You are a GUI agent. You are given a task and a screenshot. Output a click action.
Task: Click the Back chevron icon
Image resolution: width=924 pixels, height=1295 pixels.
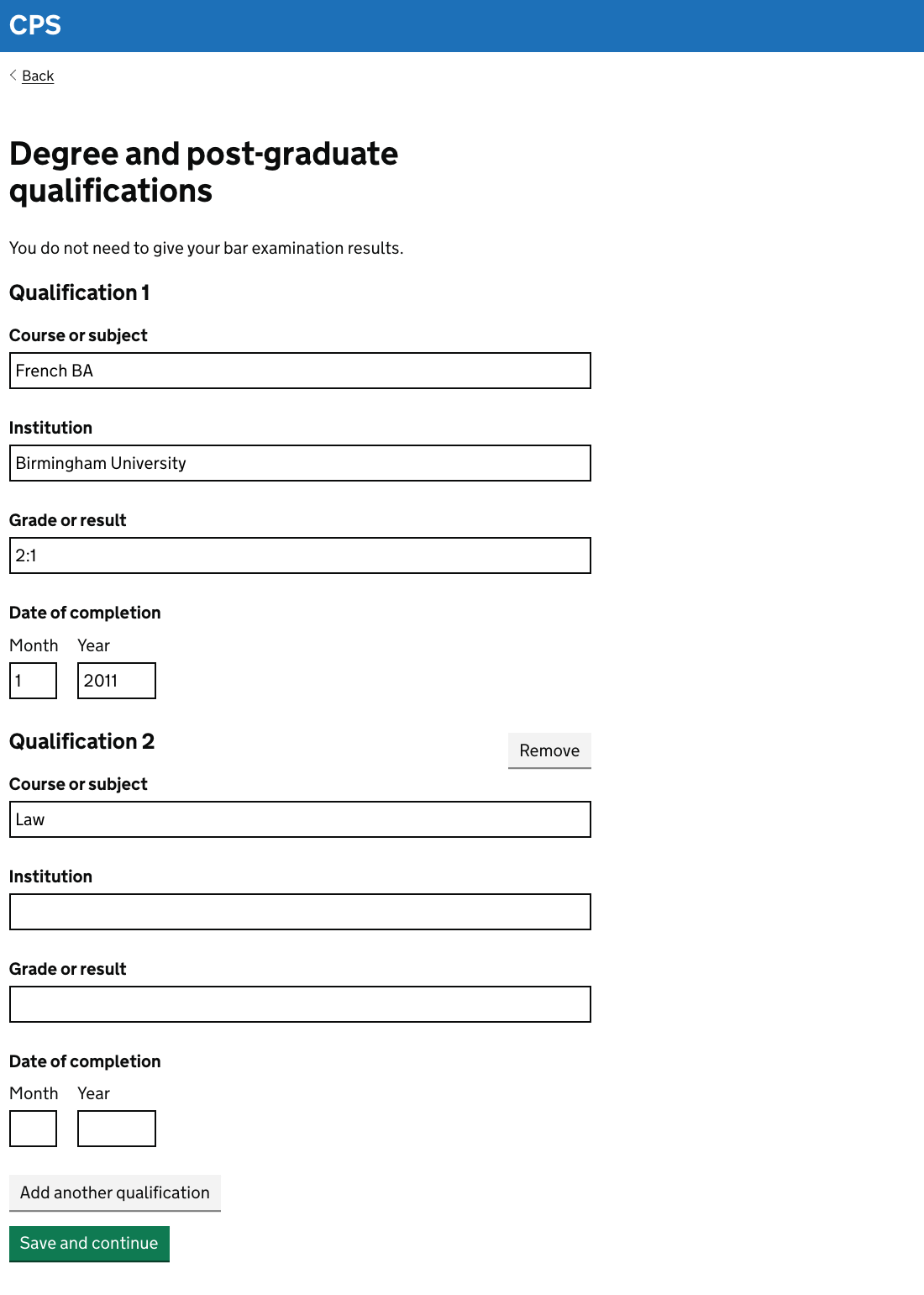click(13, 76)
